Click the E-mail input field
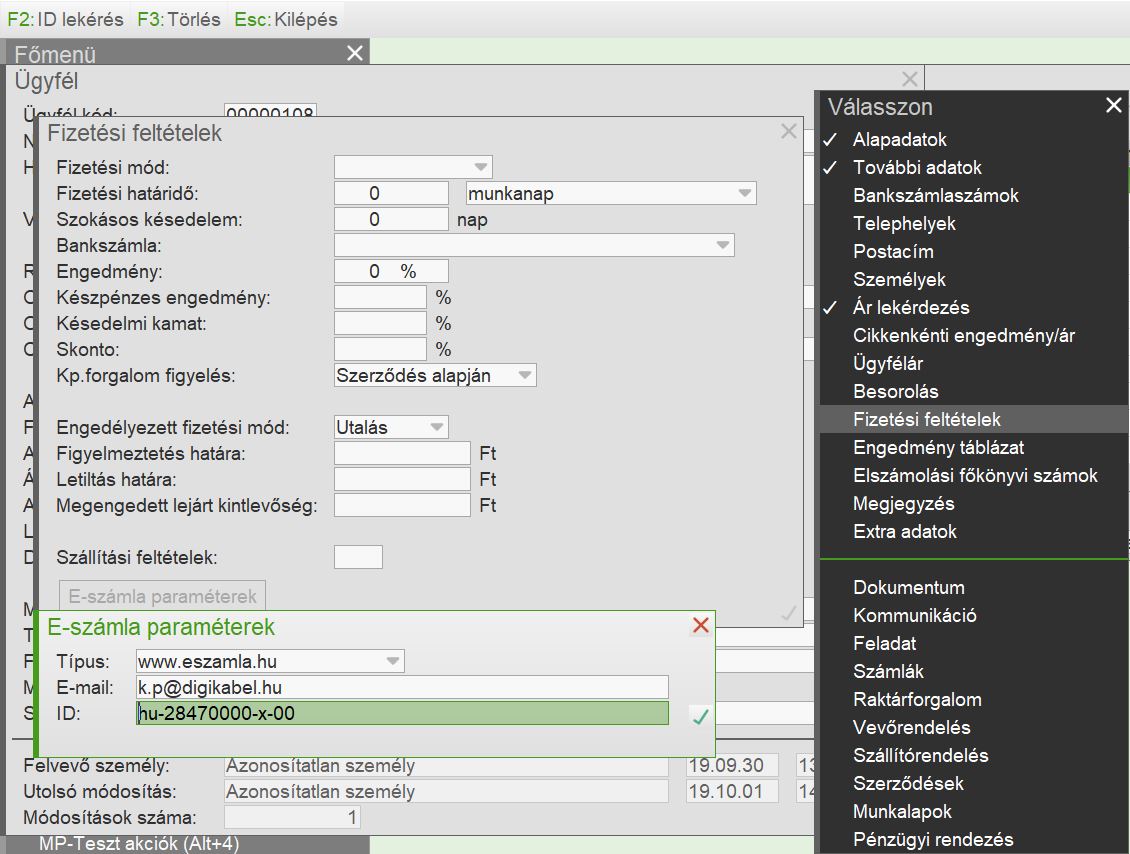1130x854 pixels. [402, 687]
